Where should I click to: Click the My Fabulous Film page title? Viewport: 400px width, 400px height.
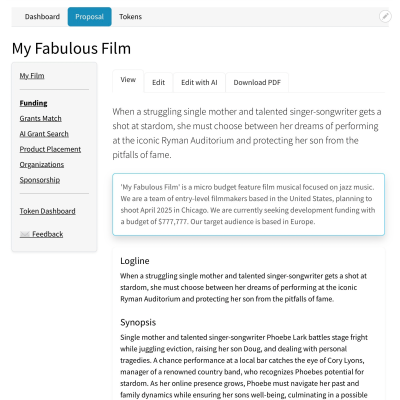71,48
